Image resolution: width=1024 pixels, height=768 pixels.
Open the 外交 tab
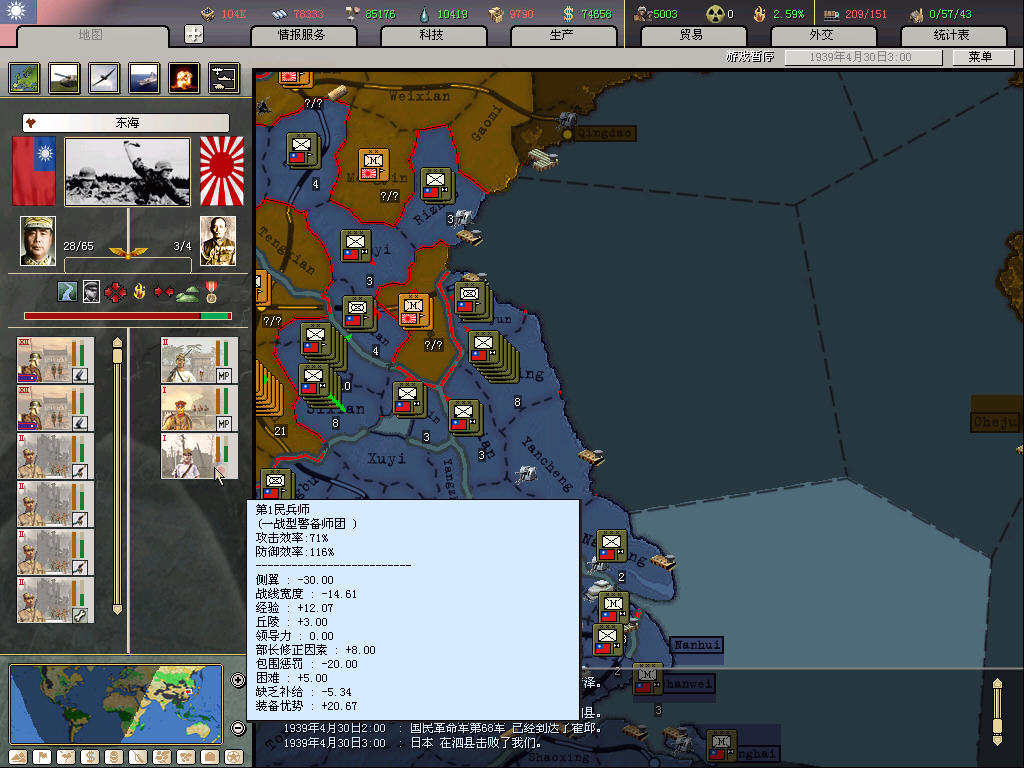tap(822, 35)
